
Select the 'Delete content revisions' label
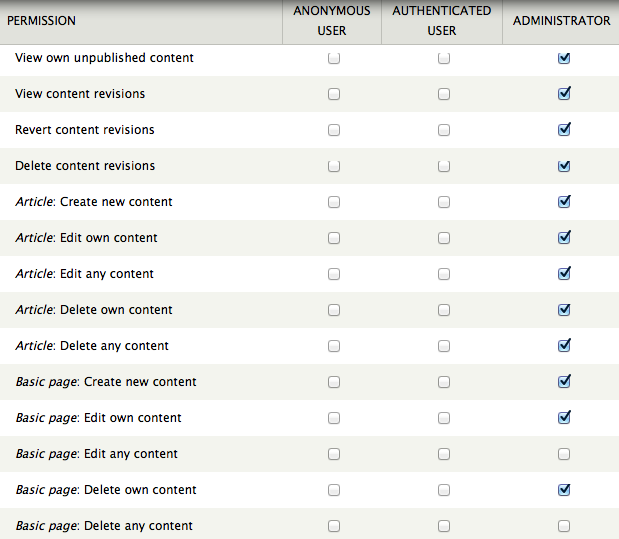(85, 165)
